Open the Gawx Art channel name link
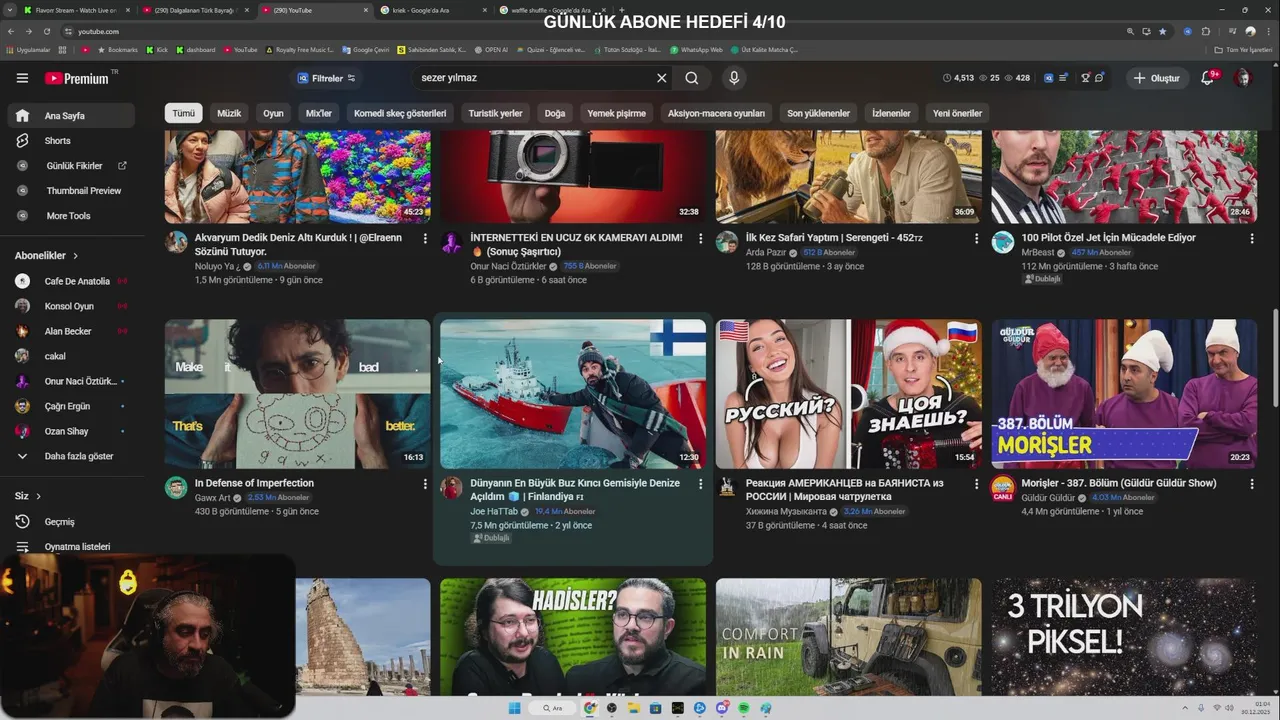 point(212,498)
